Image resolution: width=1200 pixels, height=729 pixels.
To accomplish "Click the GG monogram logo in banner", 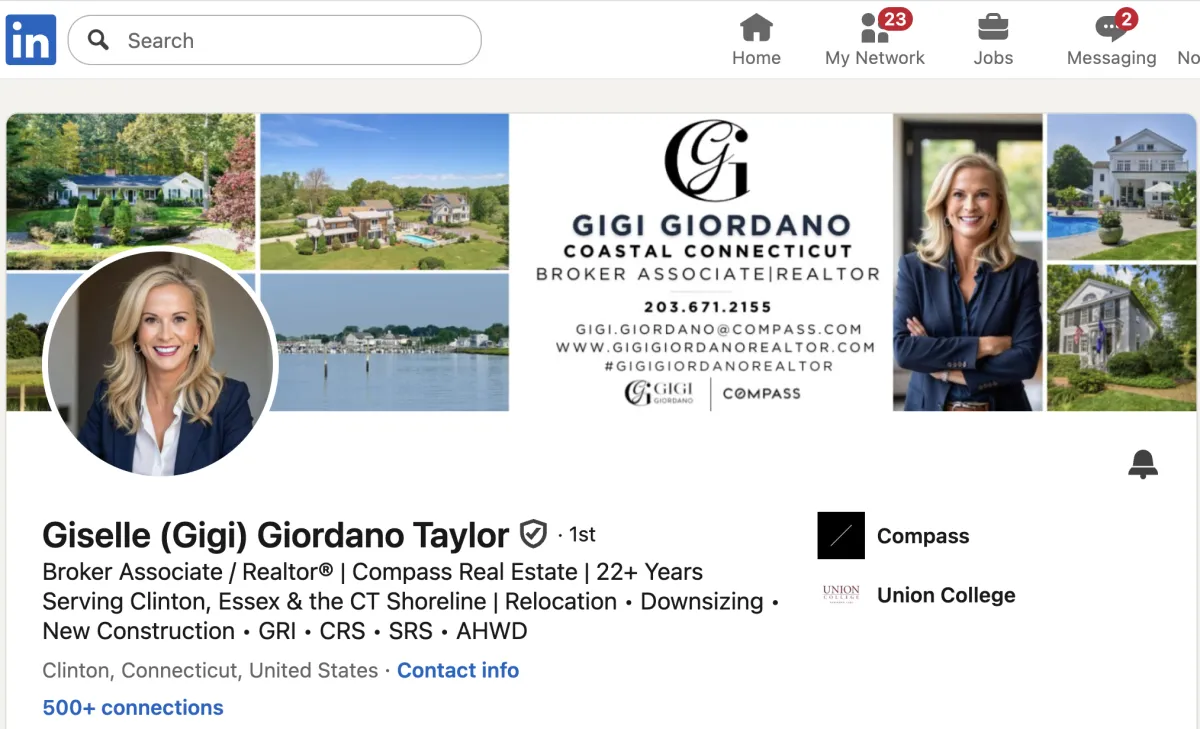I will [x=706, y=160].
